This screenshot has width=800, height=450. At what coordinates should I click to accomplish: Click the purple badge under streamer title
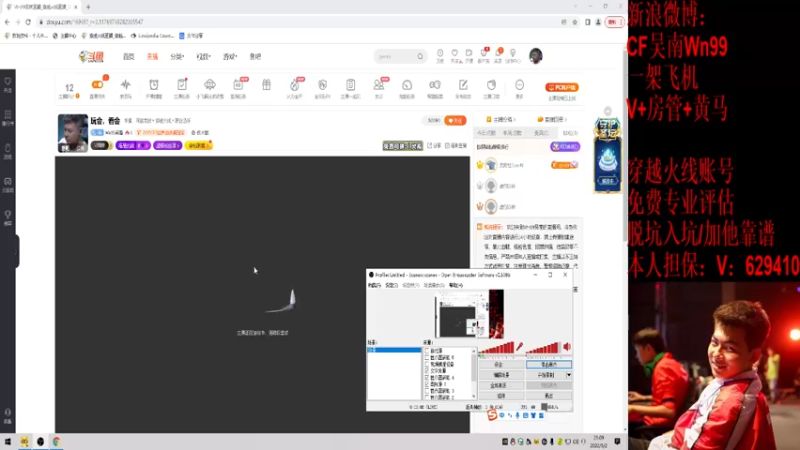tap(132, 145)
